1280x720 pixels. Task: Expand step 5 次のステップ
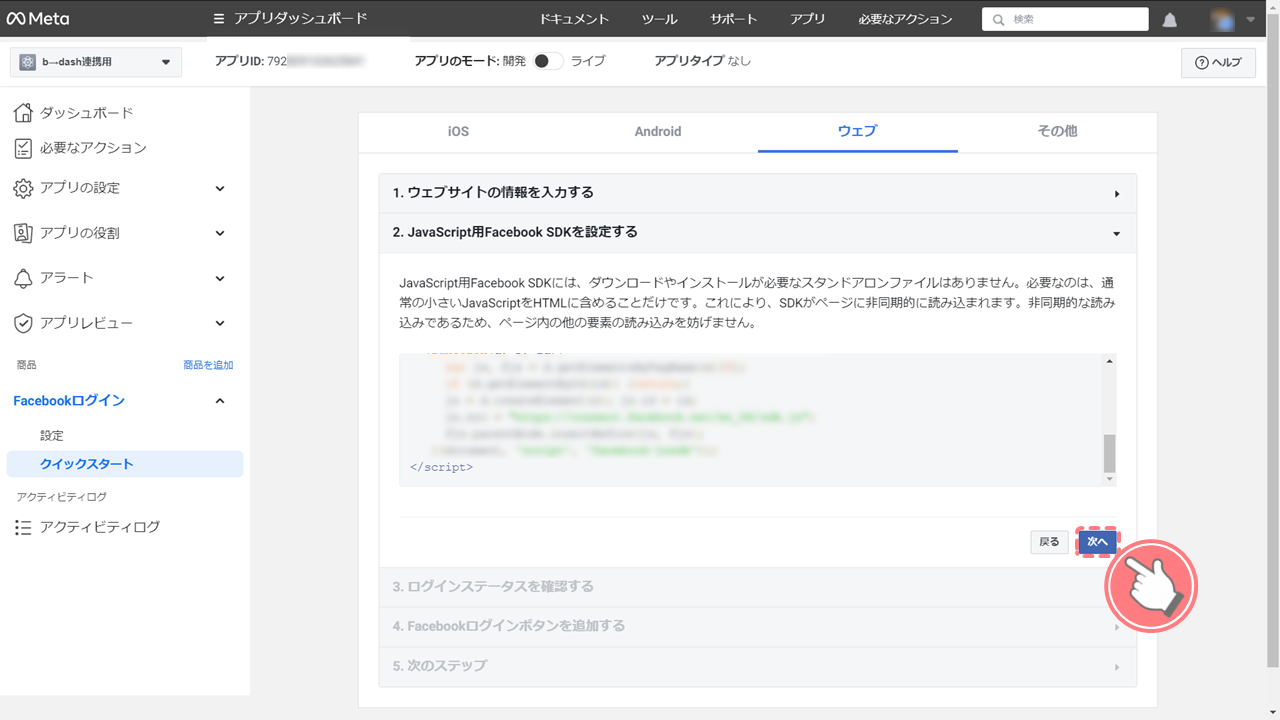pos(757,666)
